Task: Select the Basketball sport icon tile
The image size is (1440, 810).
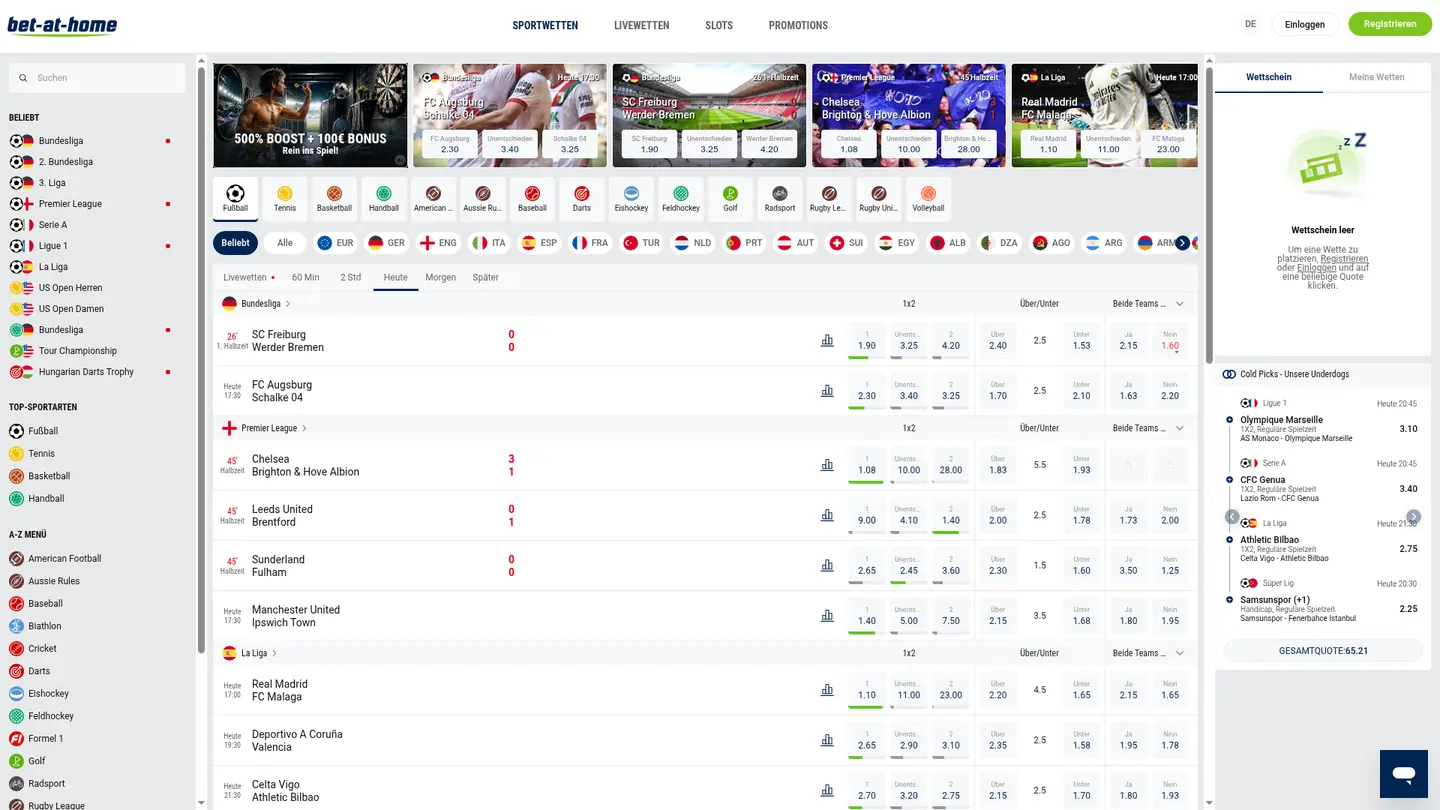Action: coord(334,199)
